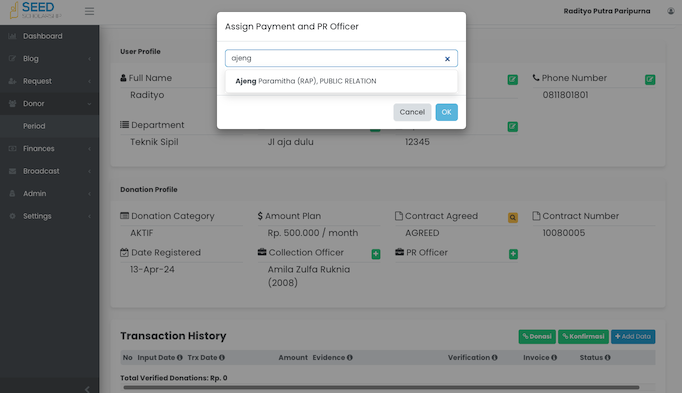Click Evidence info icon
The height and width of the screenshot is (393, 682).
[x=350, y=357]
